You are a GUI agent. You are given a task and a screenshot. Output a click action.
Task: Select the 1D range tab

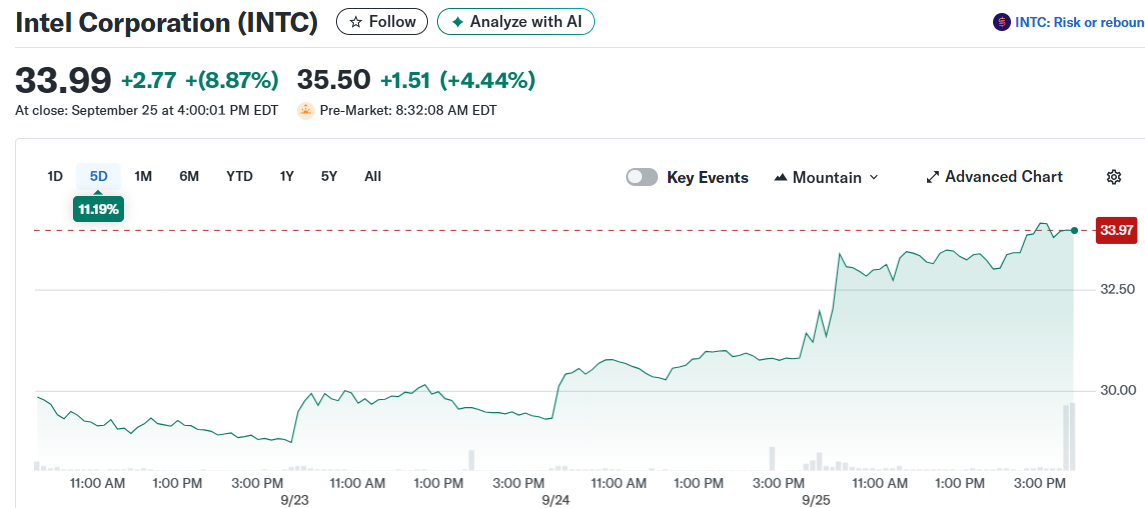pos(55,177)
